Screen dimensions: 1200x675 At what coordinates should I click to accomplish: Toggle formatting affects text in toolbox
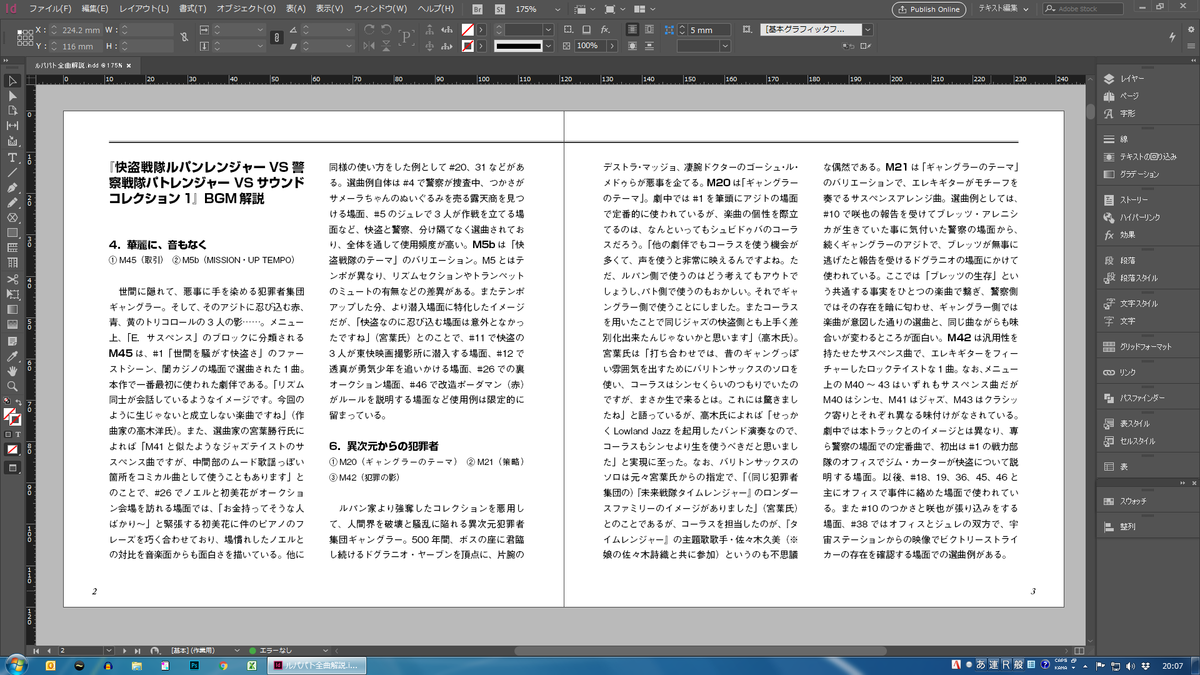click(x=18, y=434)
